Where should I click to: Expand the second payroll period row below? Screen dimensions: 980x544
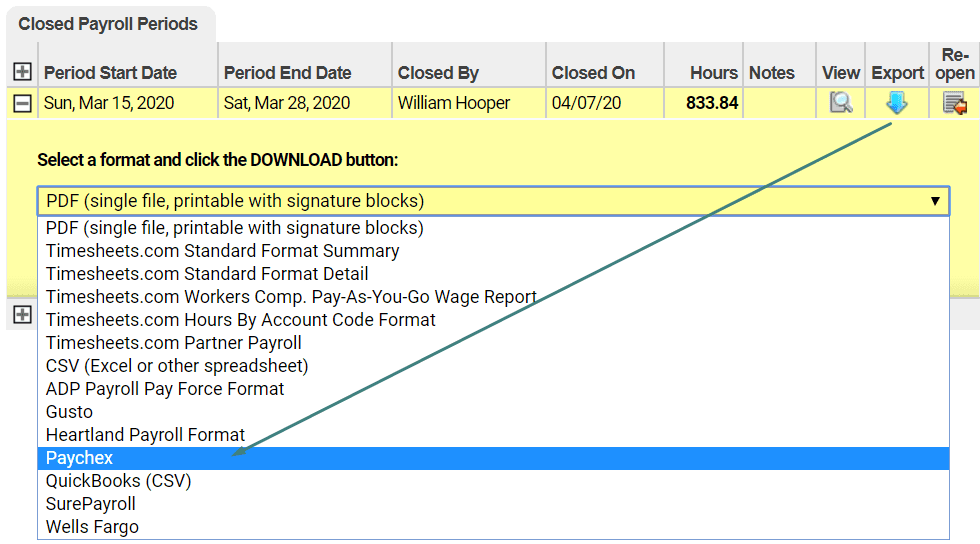(x=22, y=315)
